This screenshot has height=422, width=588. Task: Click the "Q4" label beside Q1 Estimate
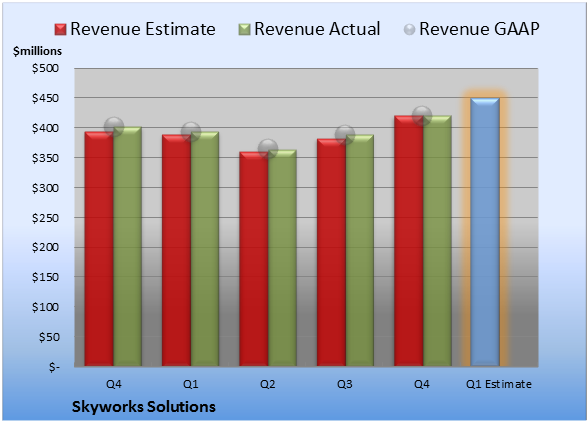coord(422,384)
